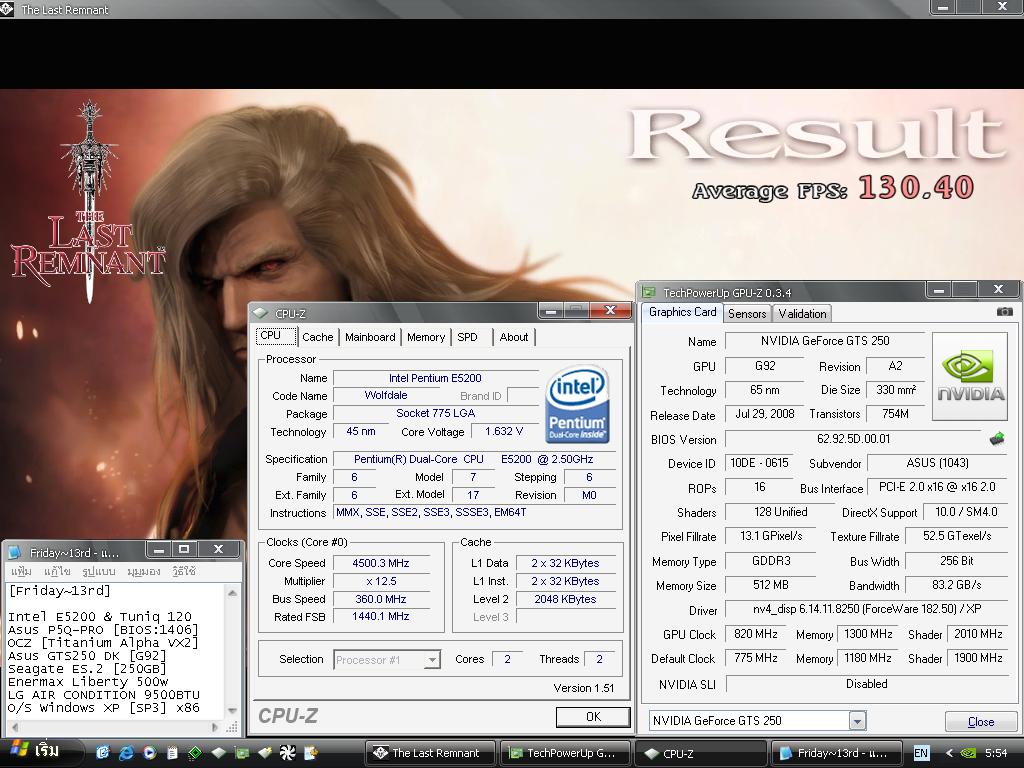Click Notepad vertical scrollbar down arrow
Screen dimensions: 1024x768
[x=233, y=710]
